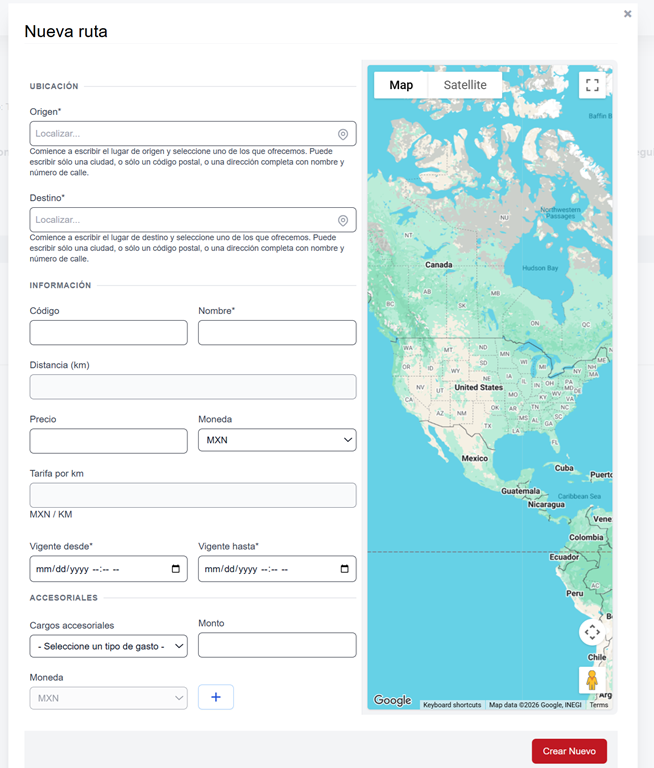Screen dimensions: 654x768
Task: Click the location pin icon in Destino field
Action: [343, 220]
